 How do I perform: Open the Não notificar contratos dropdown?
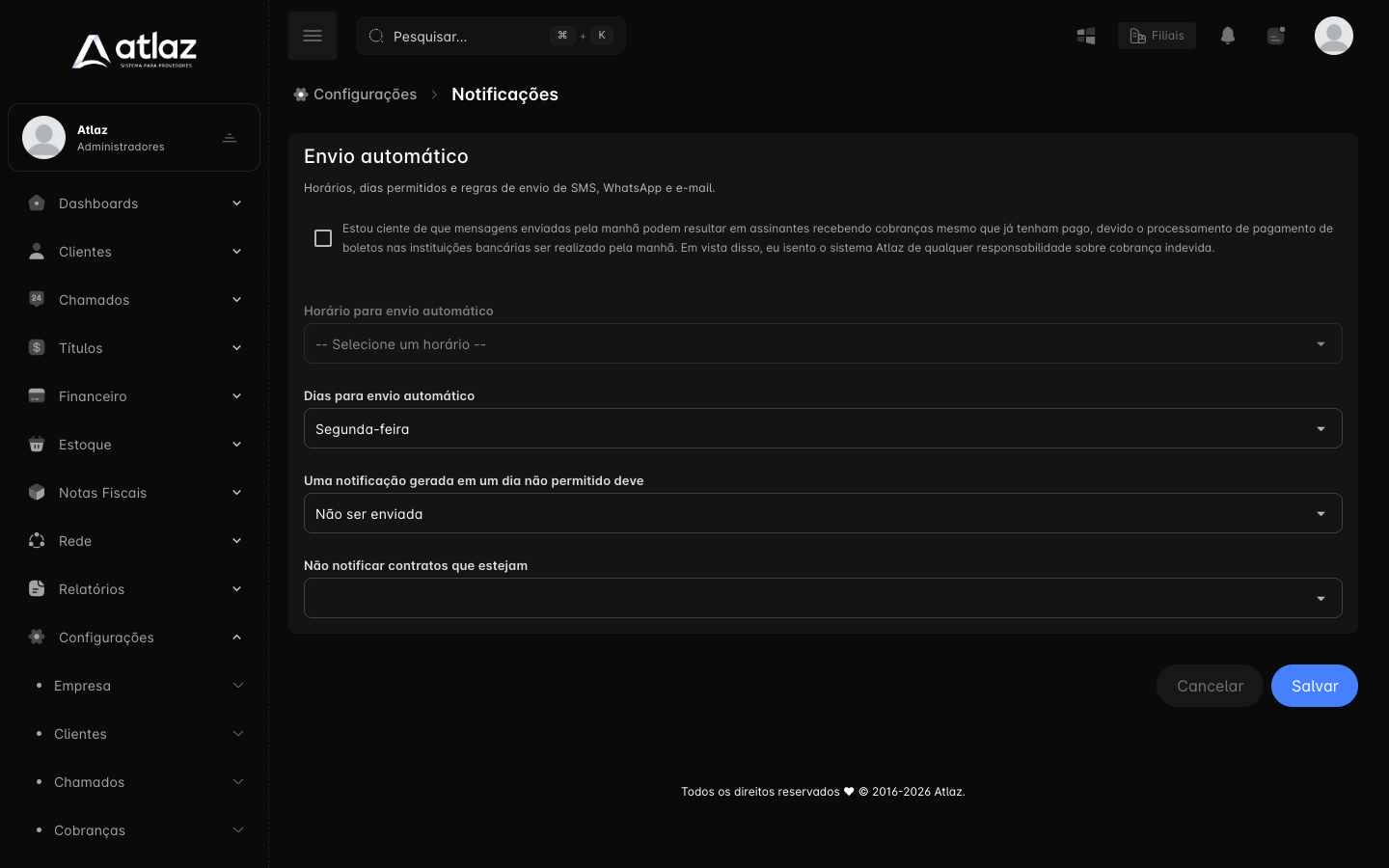click(823, 598)
